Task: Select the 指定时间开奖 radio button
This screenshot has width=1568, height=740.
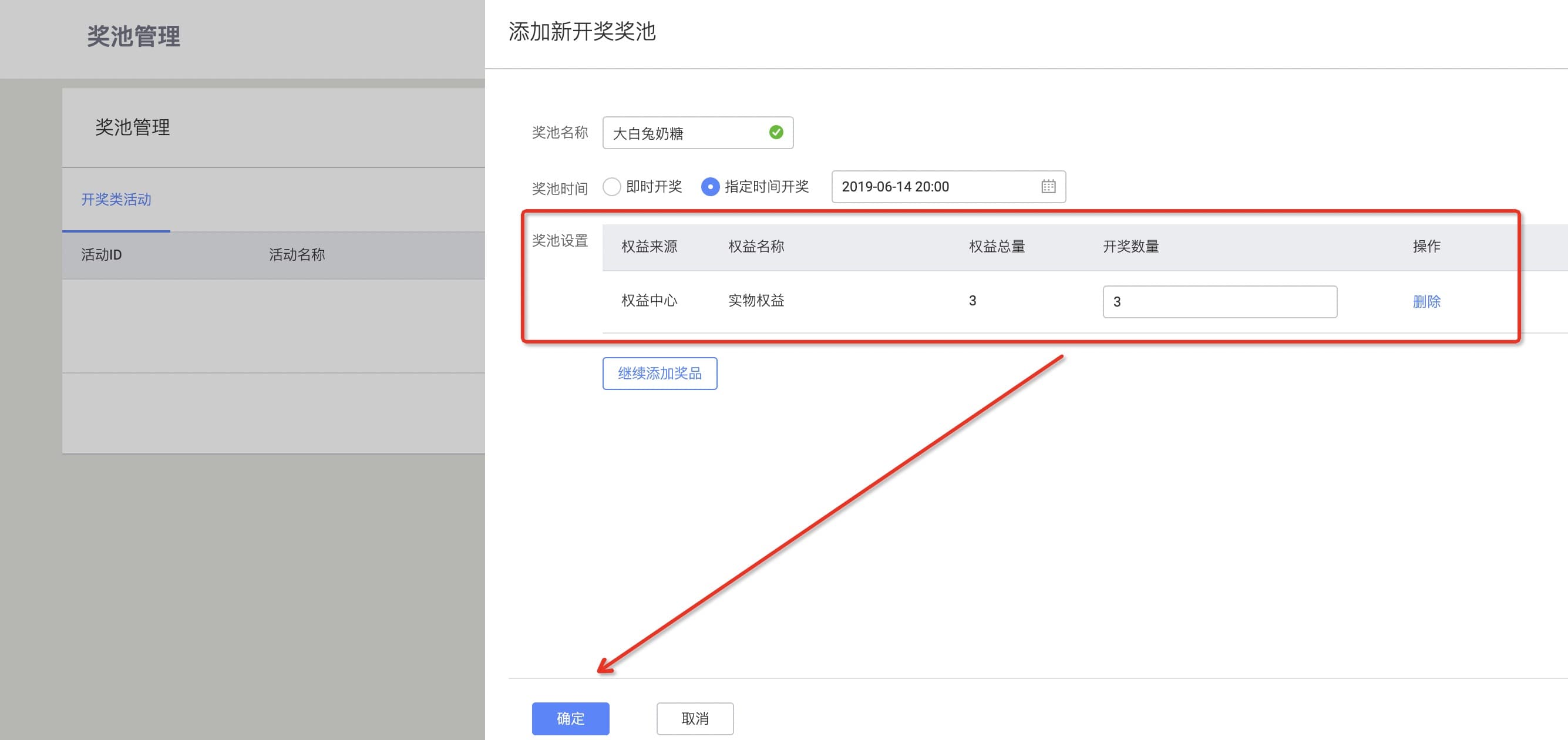Action: (x=710, y=186)
